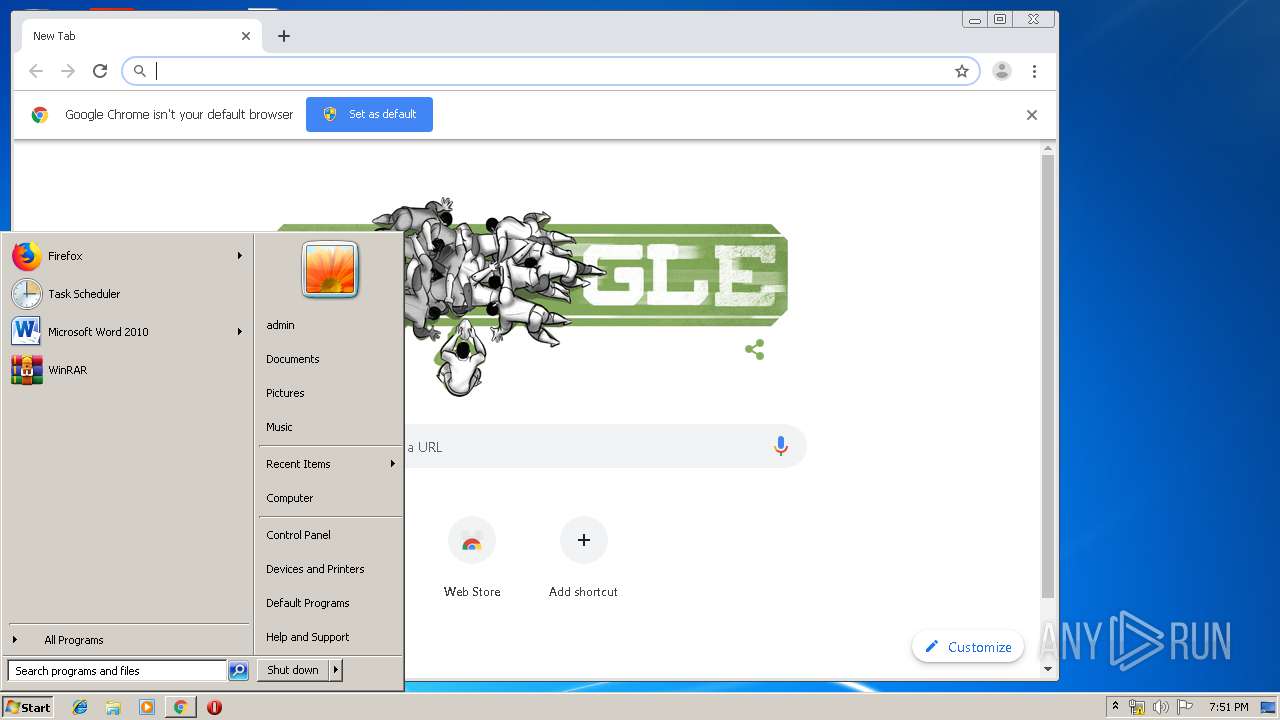Viewport: 1280px width, 720px height.
Task: Reload the current page
Action: 100,71
